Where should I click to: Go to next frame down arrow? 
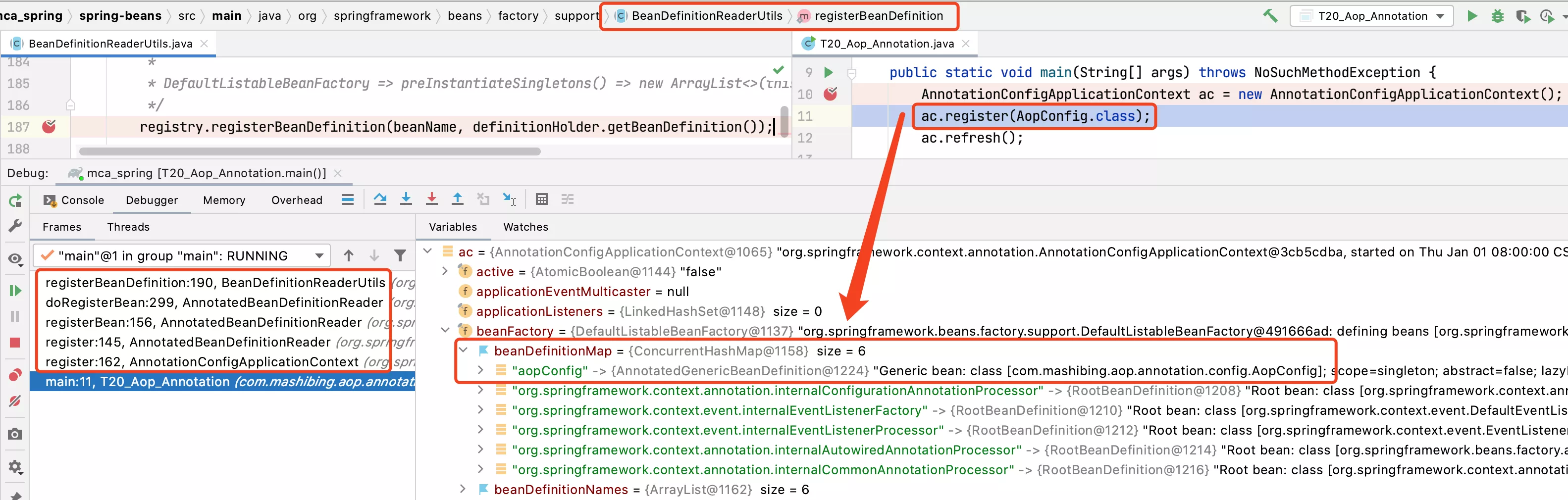(x=374, y=256)
